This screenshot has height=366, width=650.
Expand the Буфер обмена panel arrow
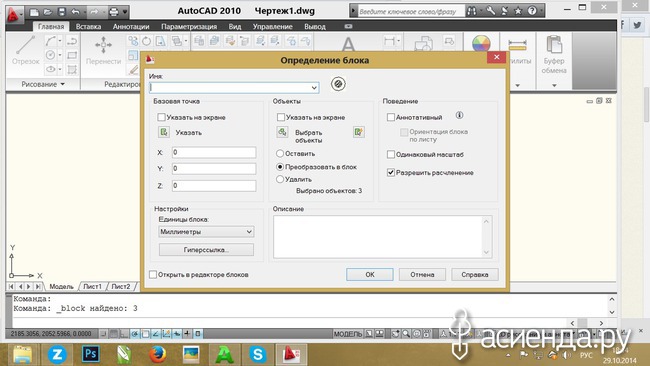(x=554, y=85)
